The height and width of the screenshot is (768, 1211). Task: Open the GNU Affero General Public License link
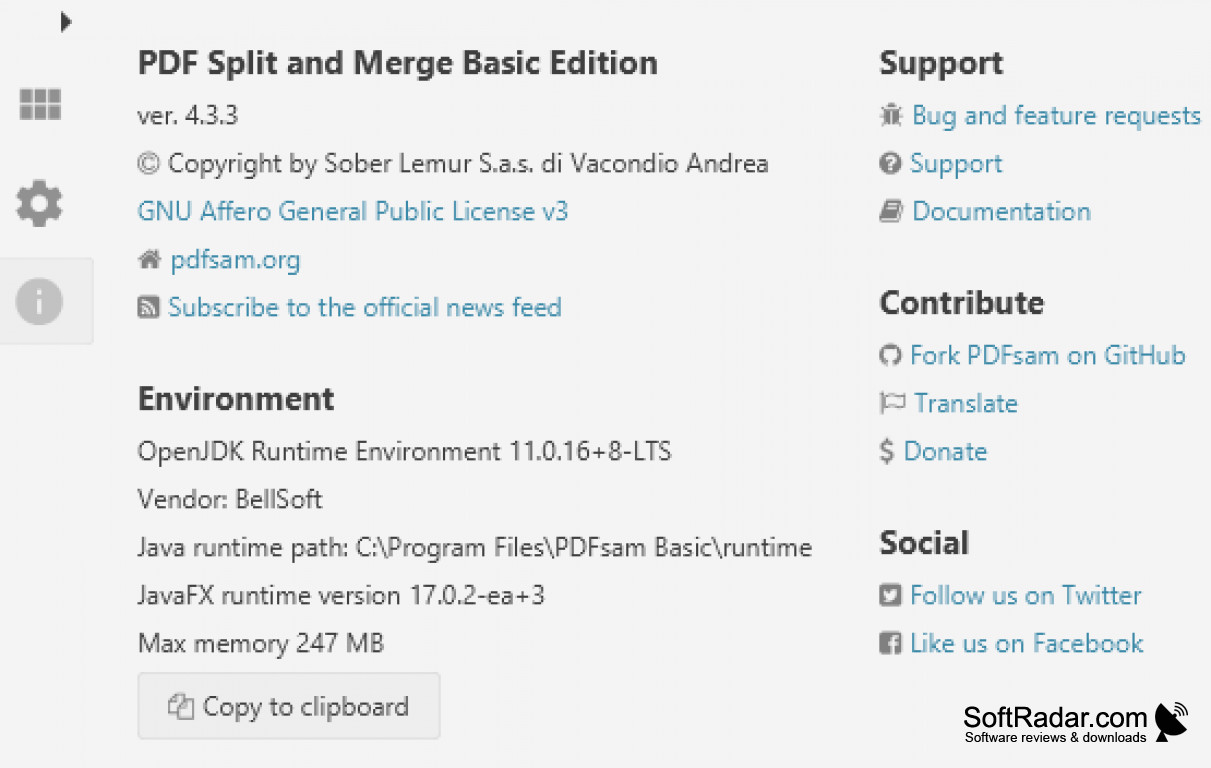(x=352, y=211)
